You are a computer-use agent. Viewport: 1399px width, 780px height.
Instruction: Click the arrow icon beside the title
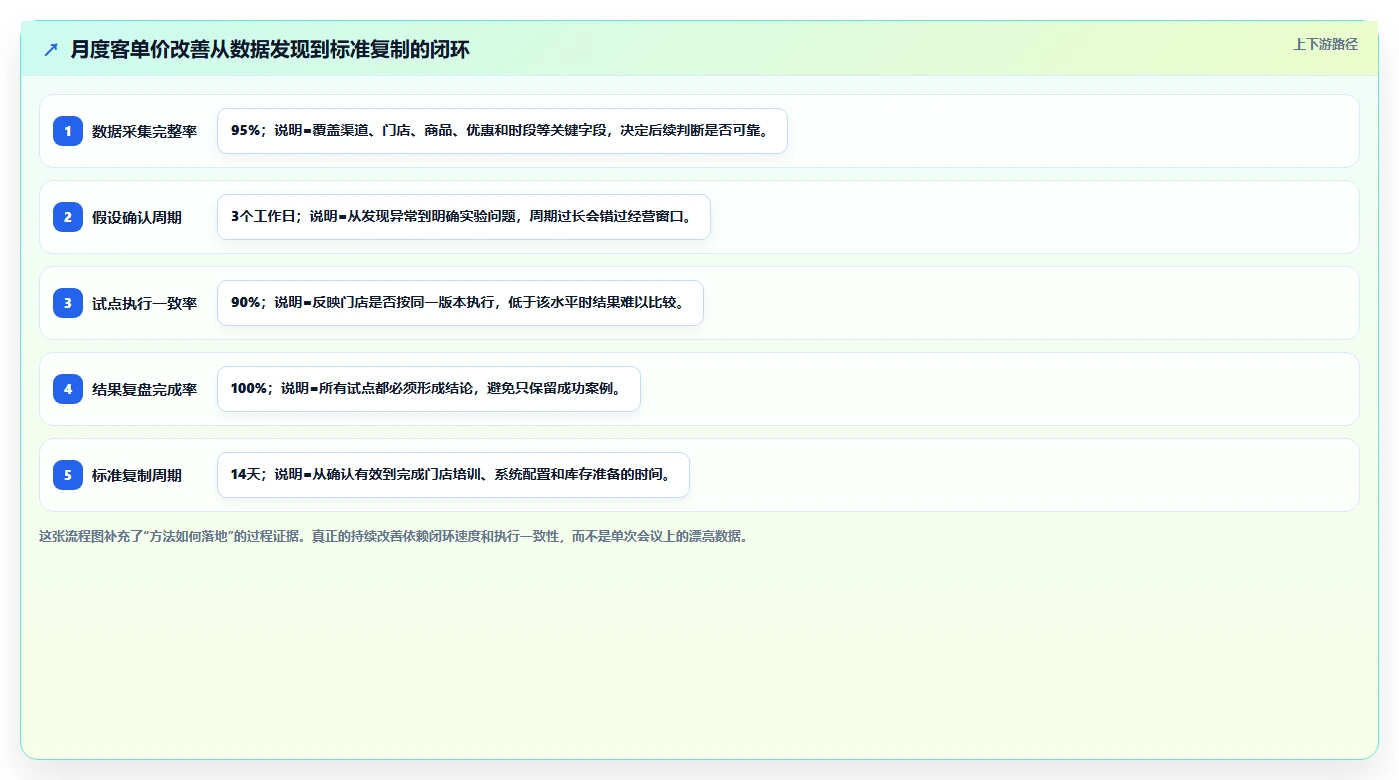pos(51,50)
